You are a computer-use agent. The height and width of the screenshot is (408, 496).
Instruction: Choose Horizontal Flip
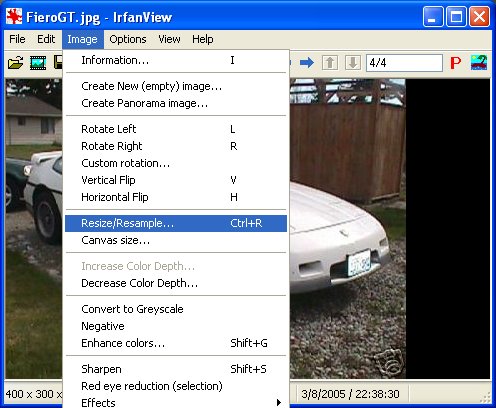[176, 197]
